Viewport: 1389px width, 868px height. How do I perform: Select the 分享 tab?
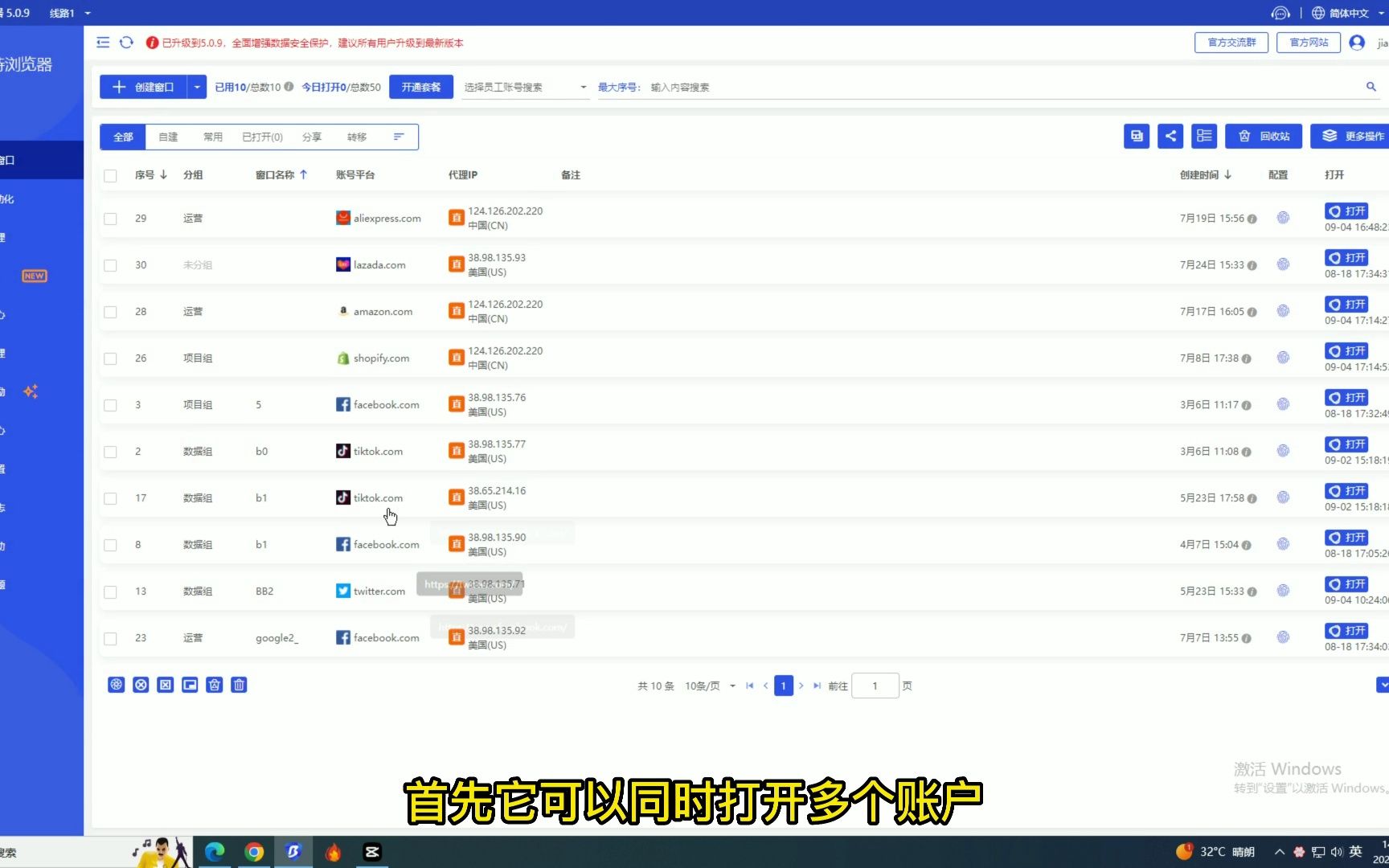click(312, 137)
